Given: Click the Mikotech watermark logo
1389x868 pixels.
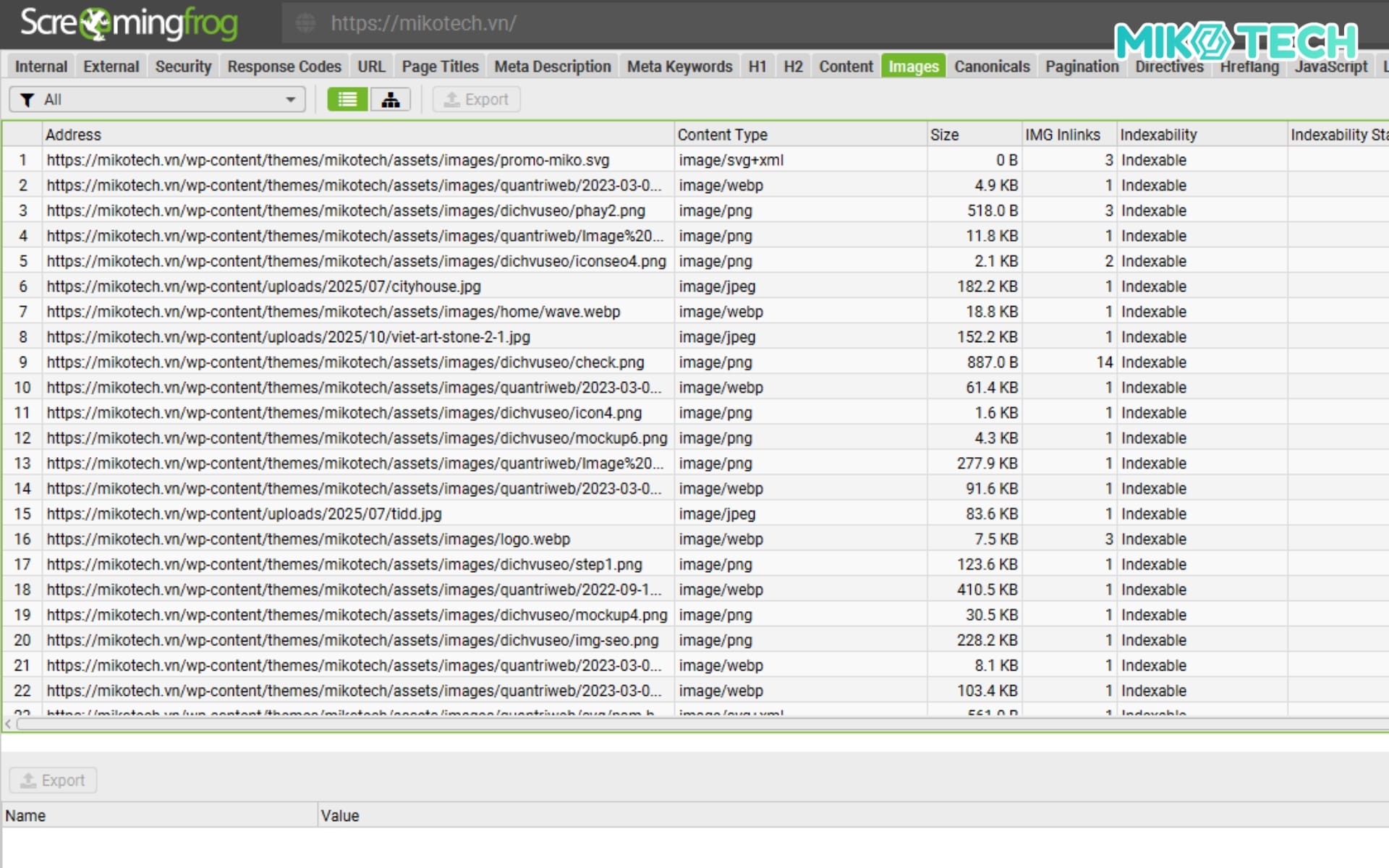Looking at the screenshot, I should 1236,41.
